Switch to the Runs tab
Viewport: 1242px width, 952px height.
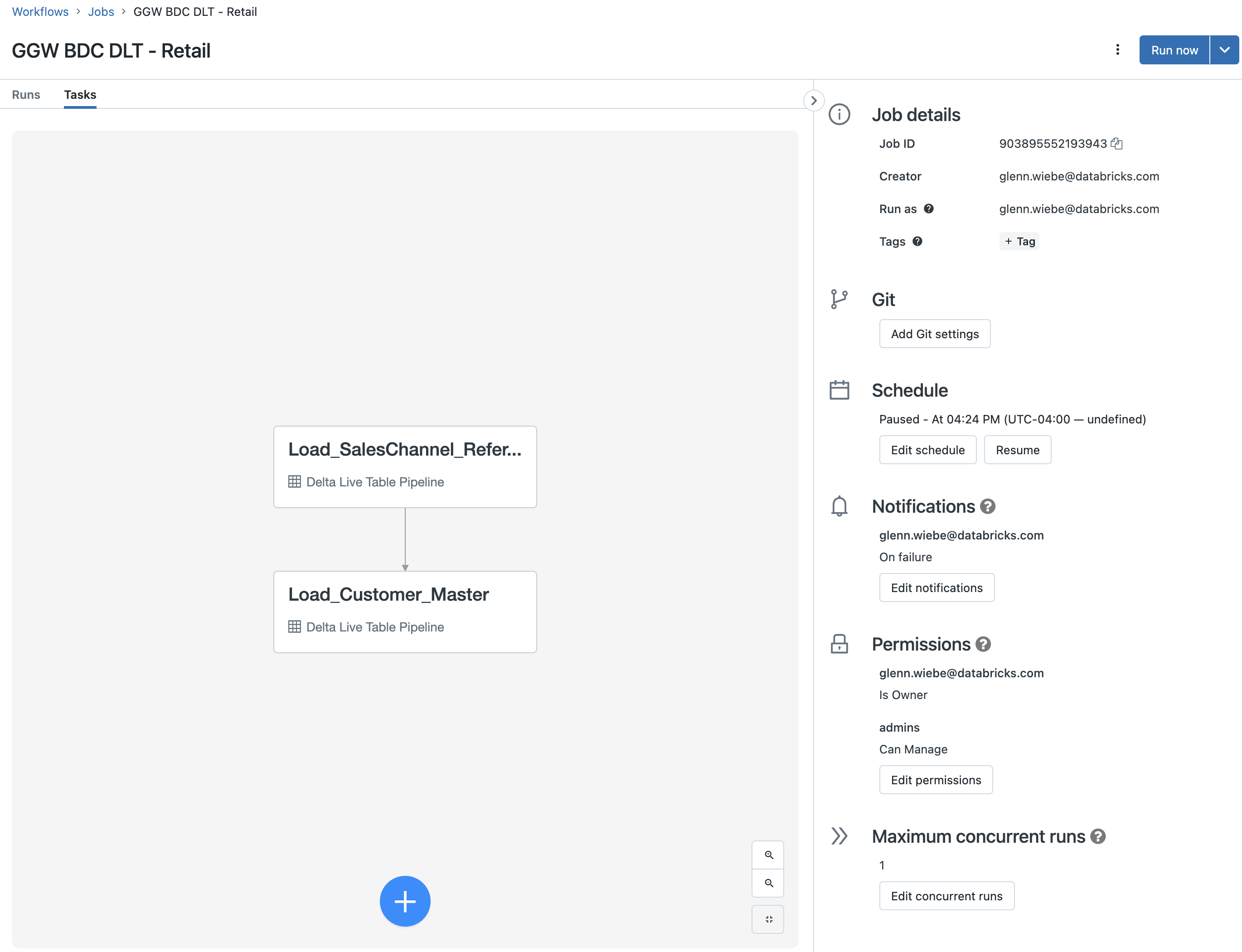(26, 95)
